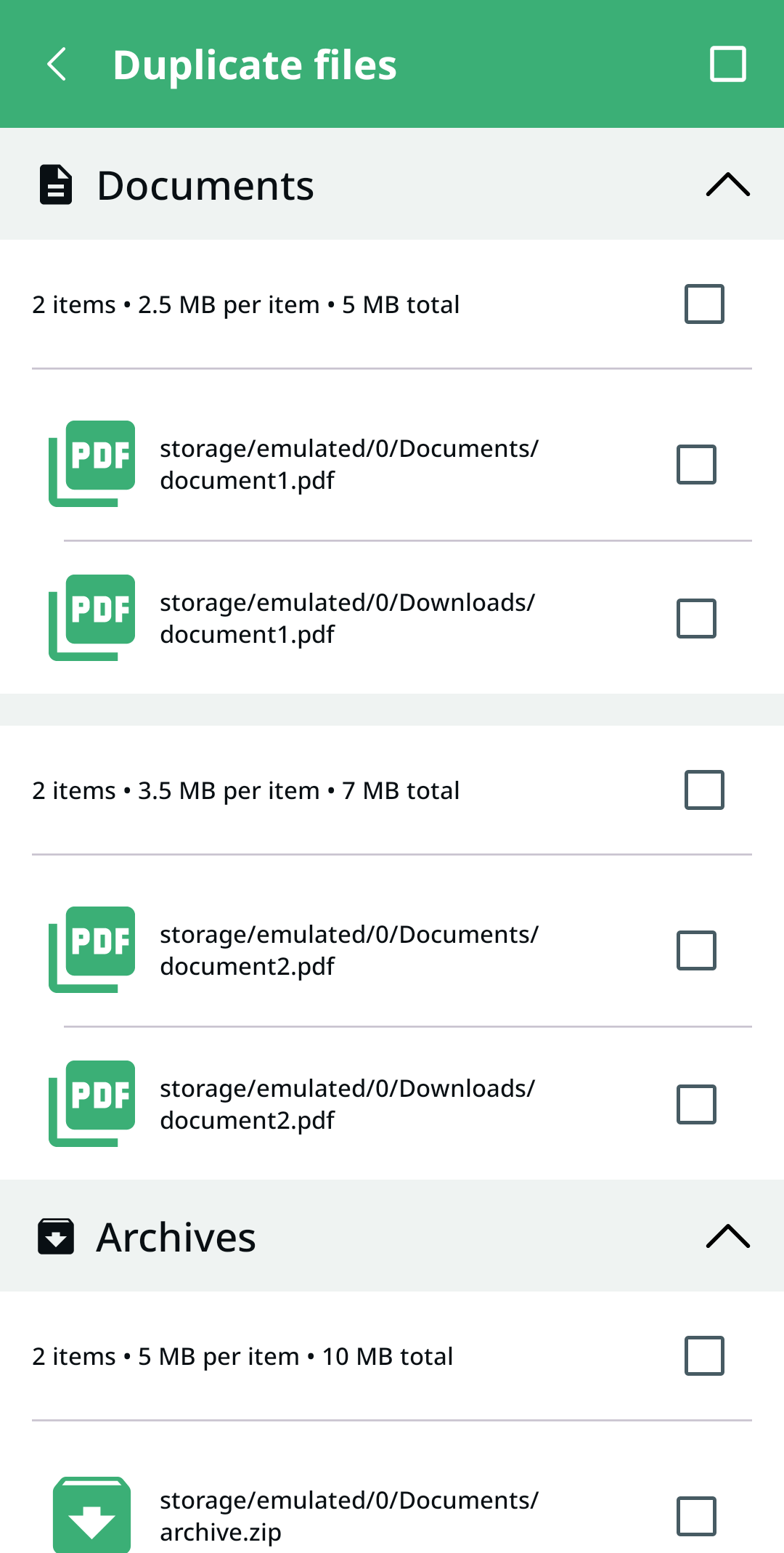Toggle select-all checkbox in Duplicate files header

727,64
